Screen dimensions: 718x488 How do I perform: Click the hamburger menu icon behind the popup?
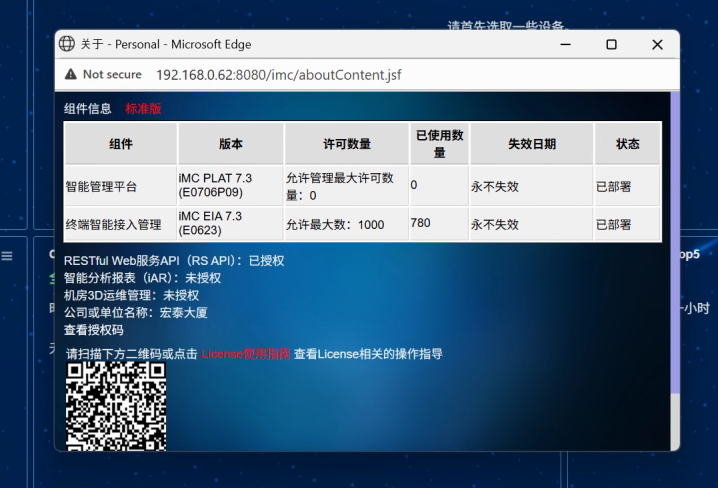pyautogui.click(x=7, y=256)
